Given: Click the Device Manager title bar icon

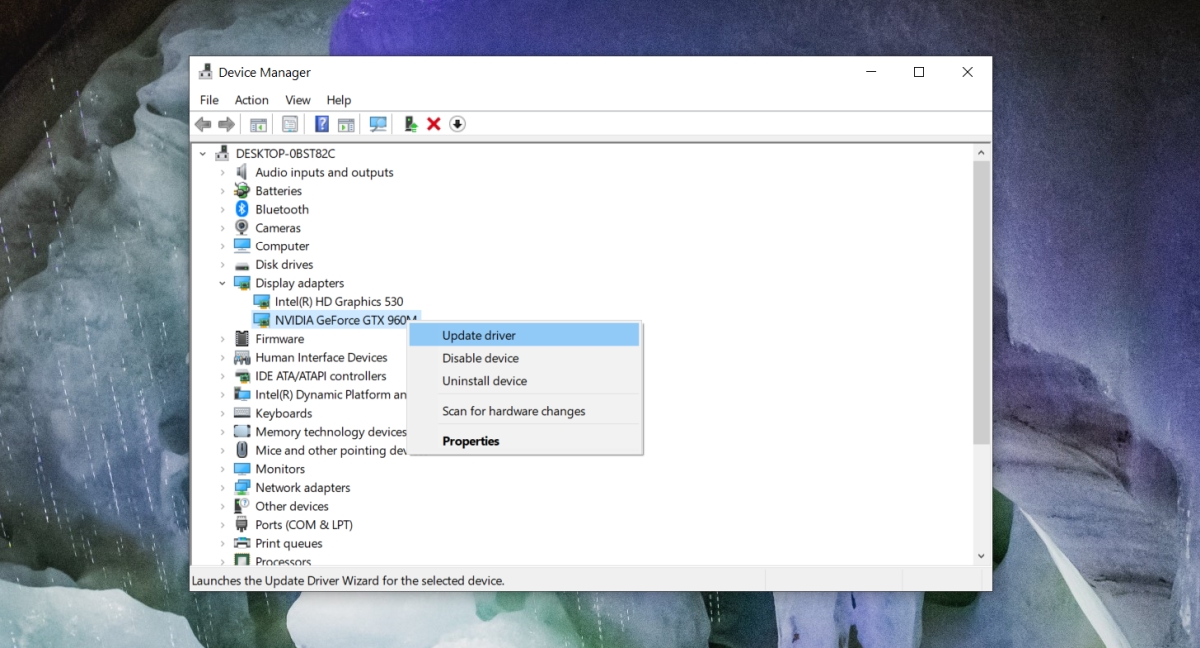Looking at the screenshot, I should [x=205, y=72].
